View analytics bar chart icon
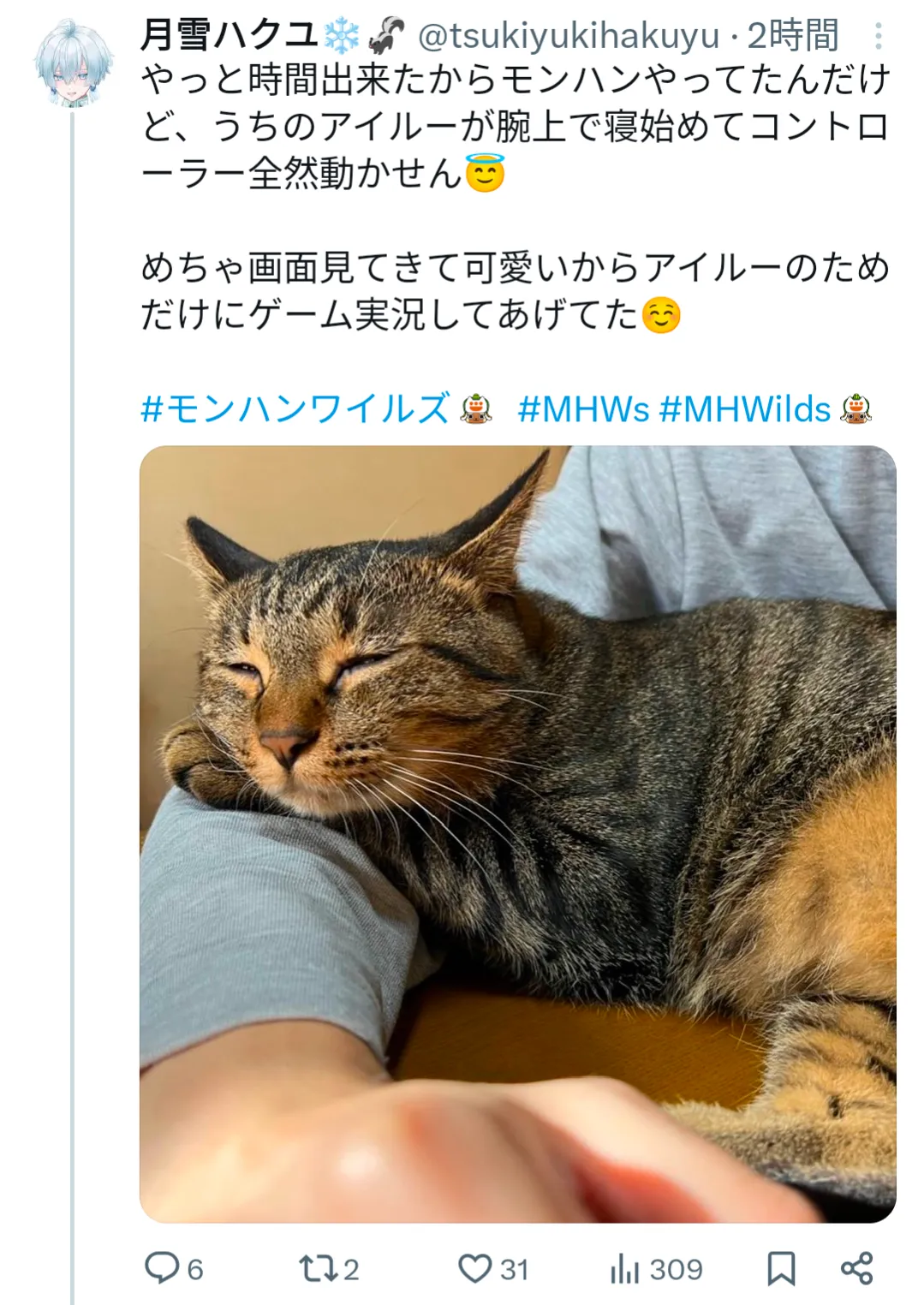The image size is (924, 1305). [x=624, y=1268]
